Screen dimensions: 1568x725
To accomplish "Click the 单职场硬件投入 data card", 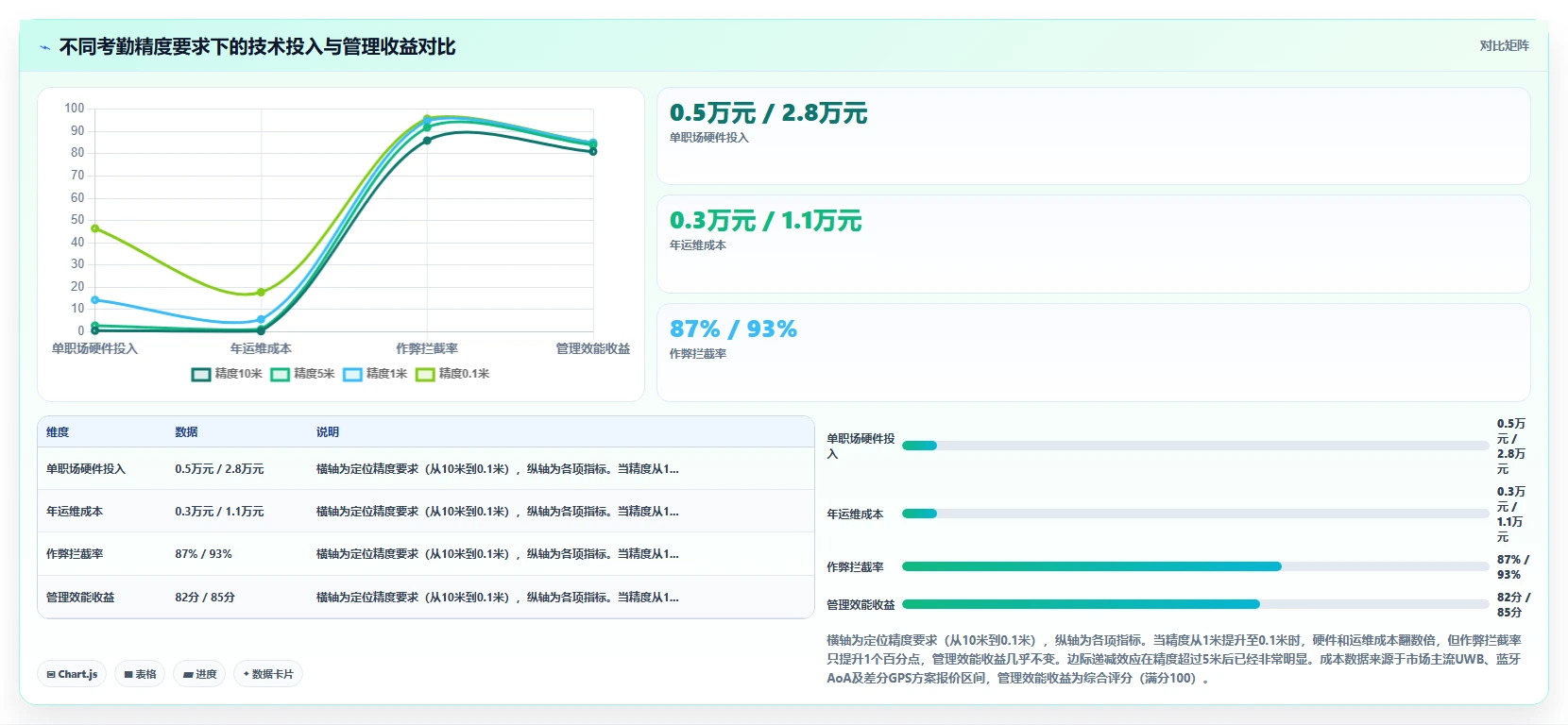I will 1093,136.
